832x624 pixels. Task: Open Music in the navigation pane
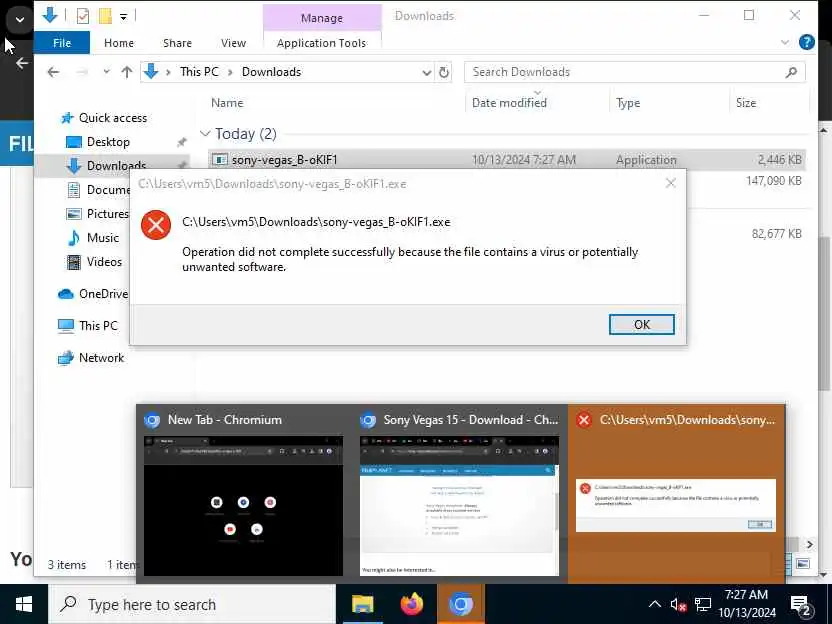(102, 238)
